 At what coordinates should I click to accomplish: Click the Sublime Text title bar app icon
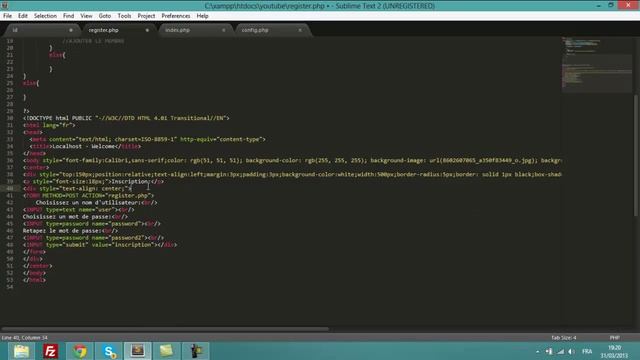(4, 6)
